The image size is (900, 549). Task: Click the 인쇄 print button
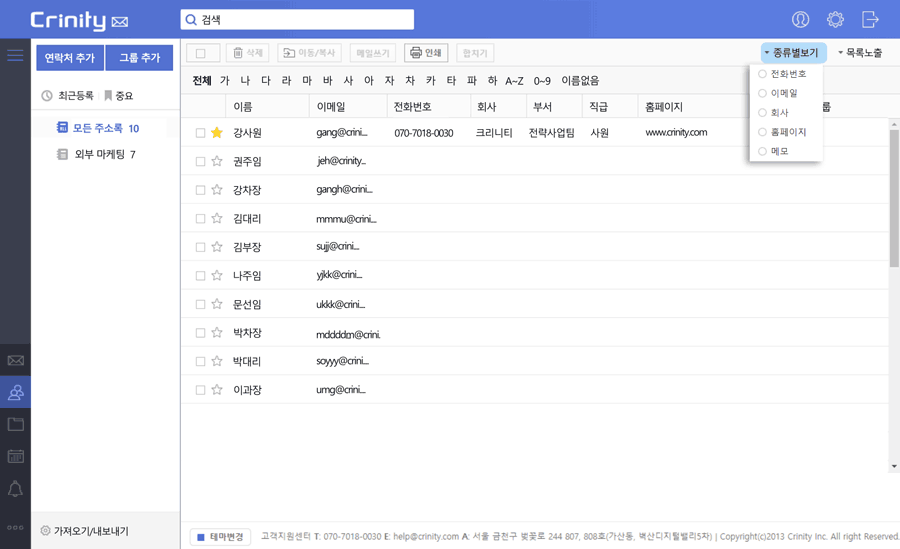[426, 53]
